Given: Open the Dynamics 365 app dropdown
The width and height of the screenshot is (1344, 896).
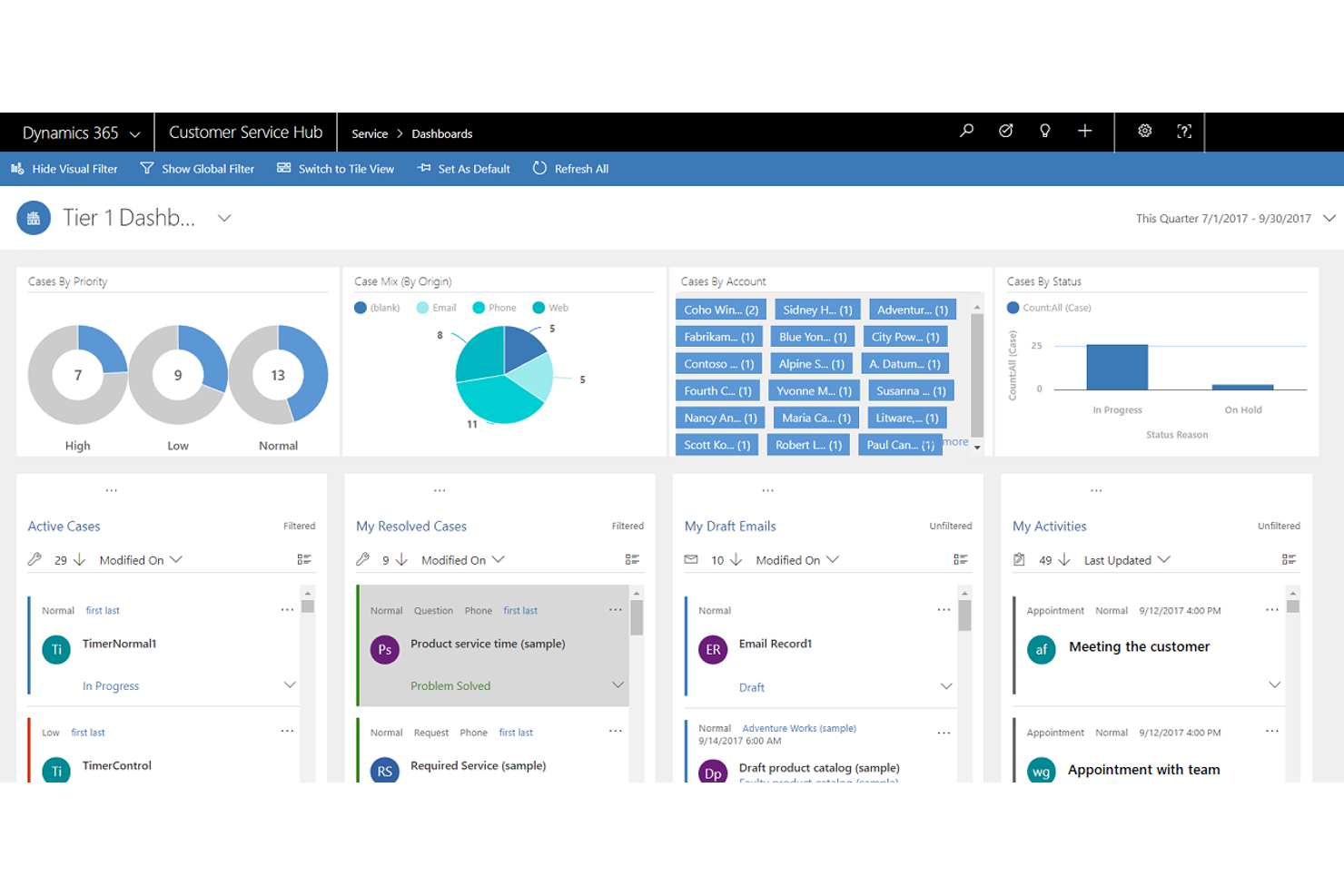Looking at the screenshot, I should pyautogui.click(x=81, y=133).
